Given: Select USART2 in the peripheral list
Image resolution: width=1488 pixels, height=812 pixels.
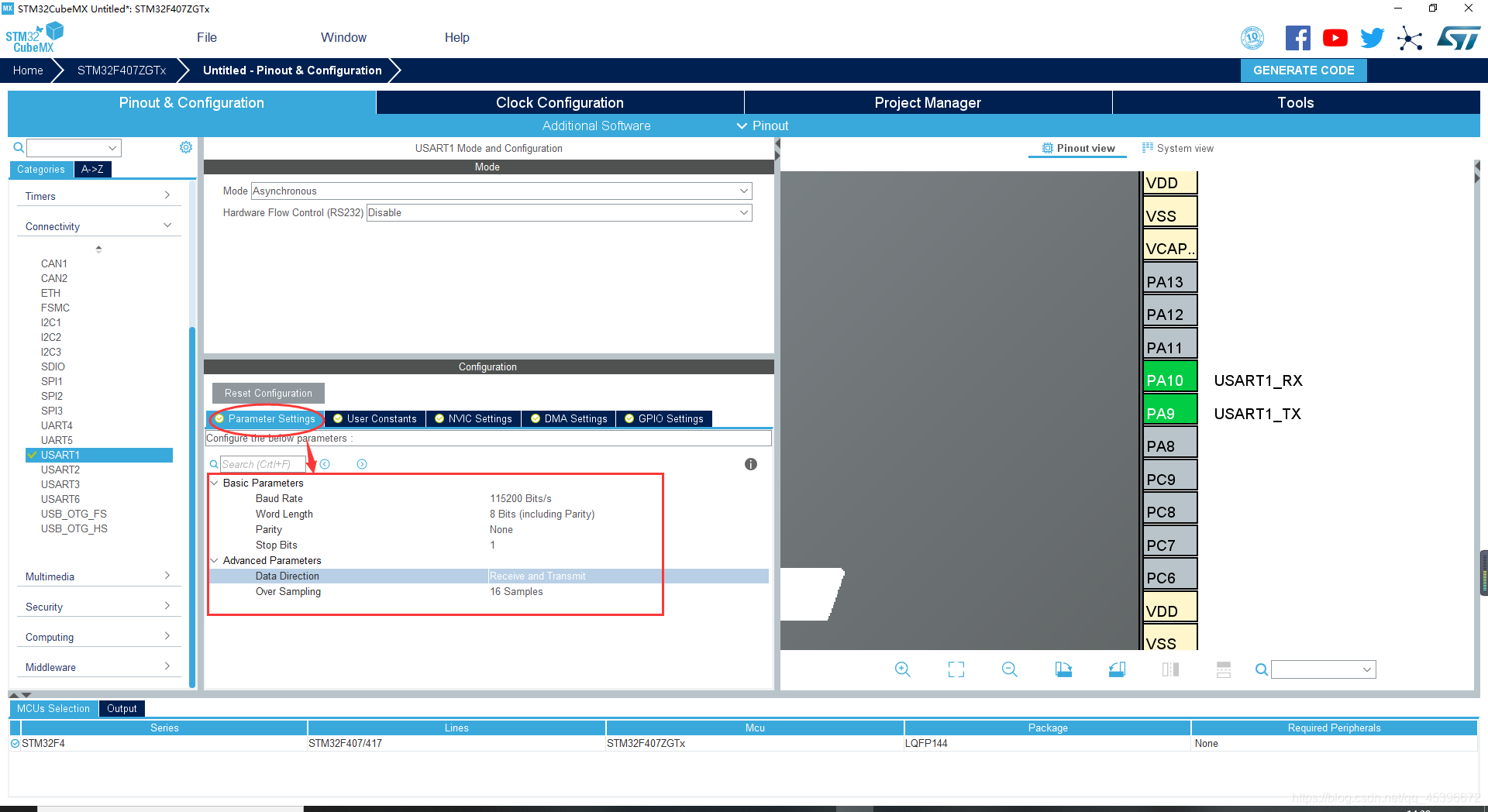Looking at the screenshot, I should (60, 470).
